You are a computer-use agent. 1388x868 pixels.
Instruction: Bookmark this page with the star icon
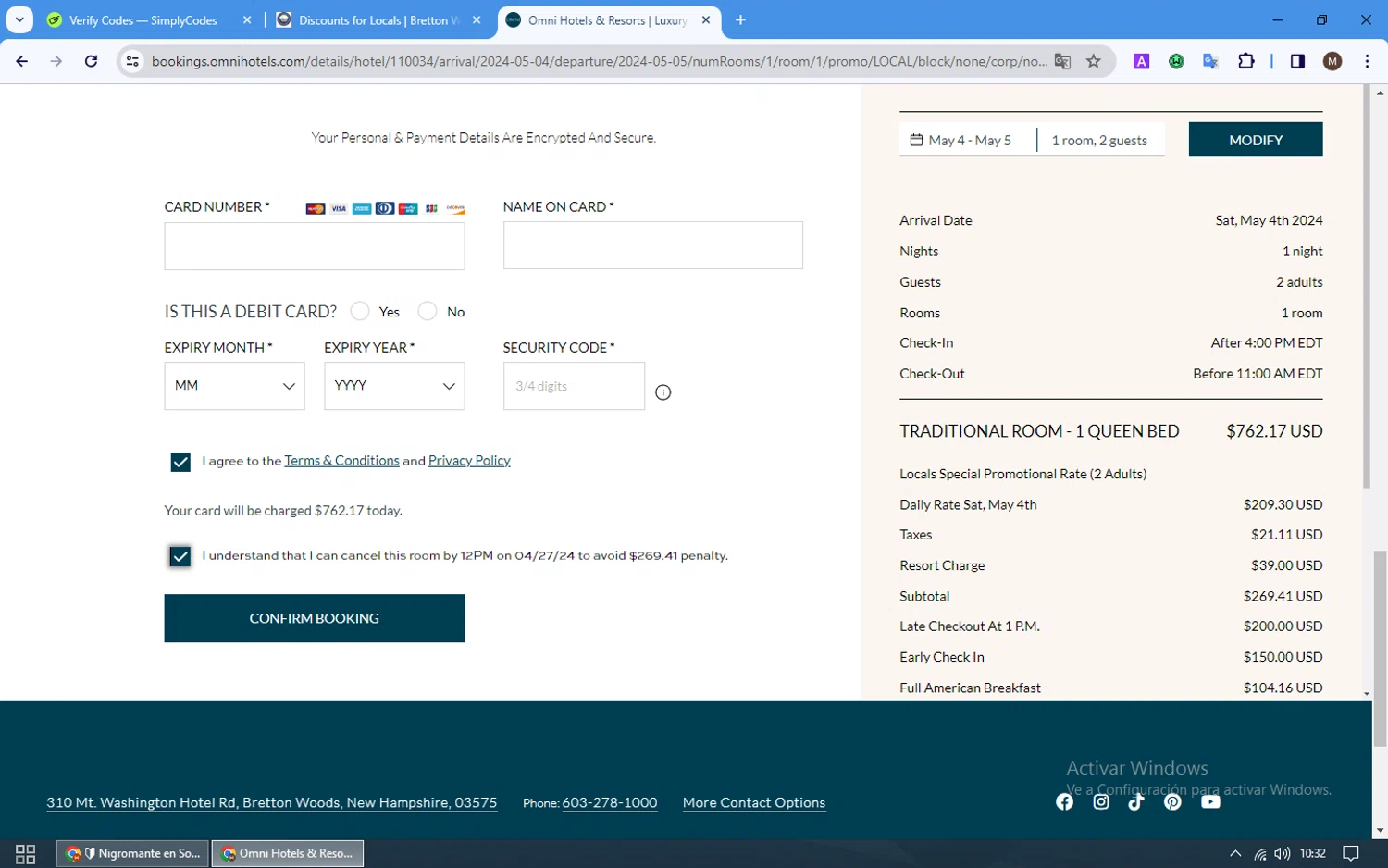click(1094, 61)
